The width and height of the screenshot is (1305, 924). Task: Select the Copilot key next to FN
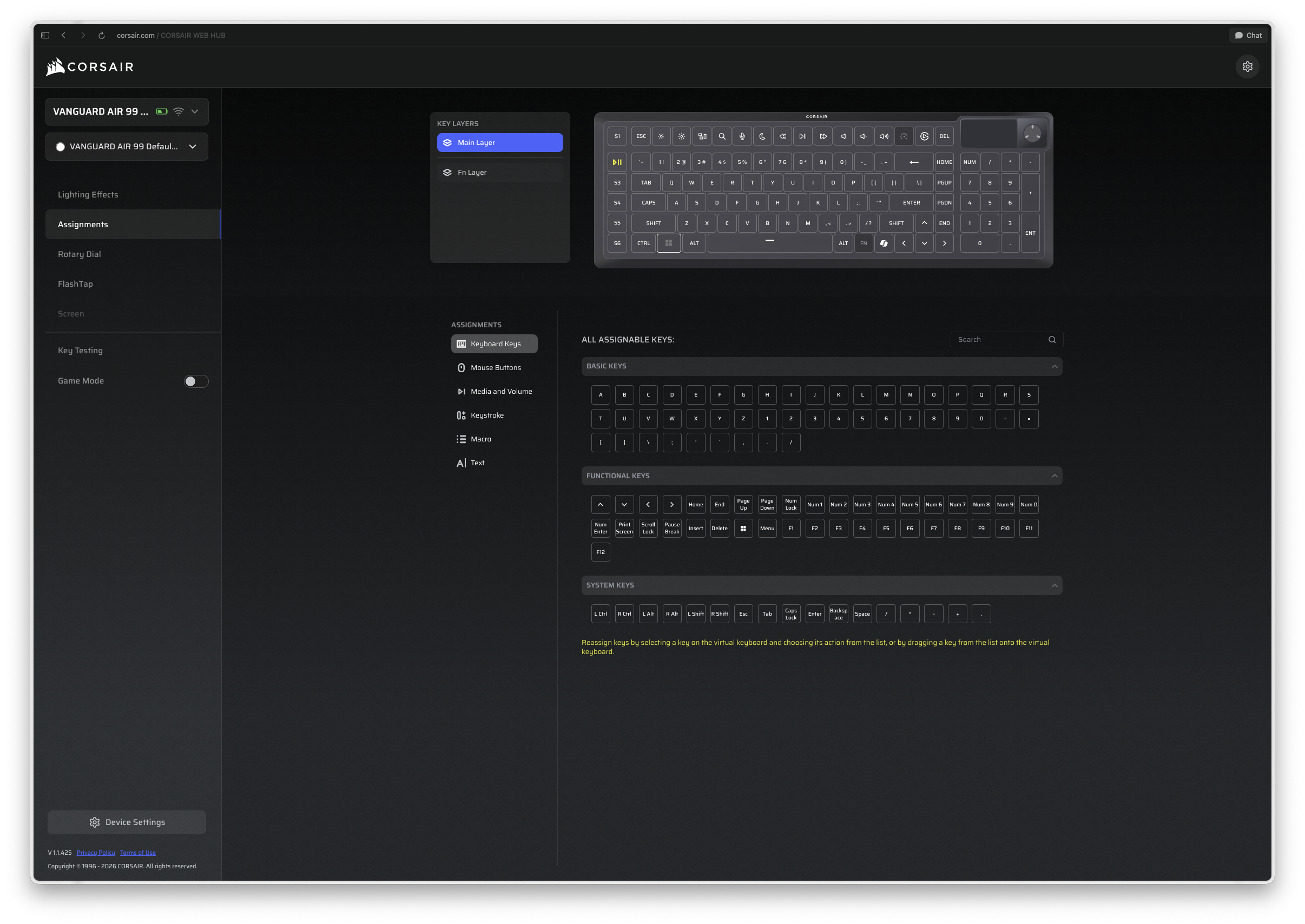click(884, 243)
